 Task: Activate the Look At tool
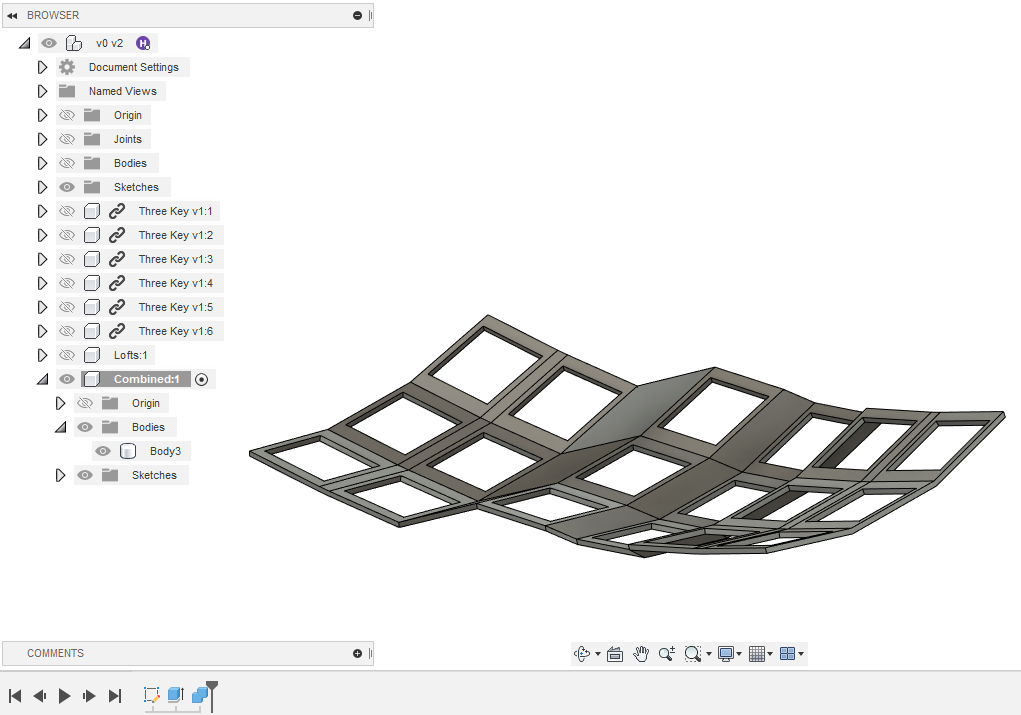(x=614, y=653)
